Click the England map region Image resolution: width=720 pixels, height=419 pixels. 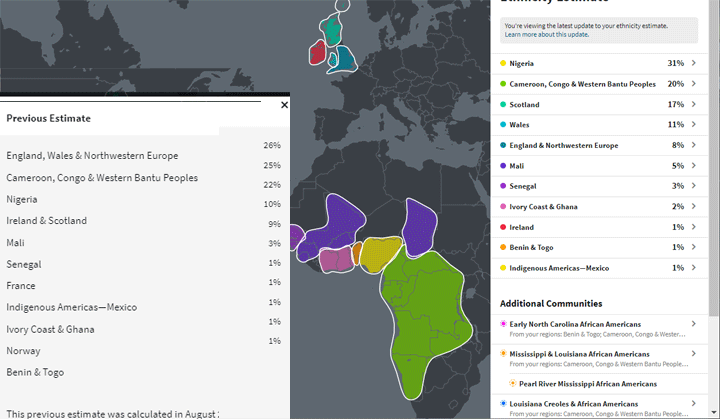(x=345, y=59)
